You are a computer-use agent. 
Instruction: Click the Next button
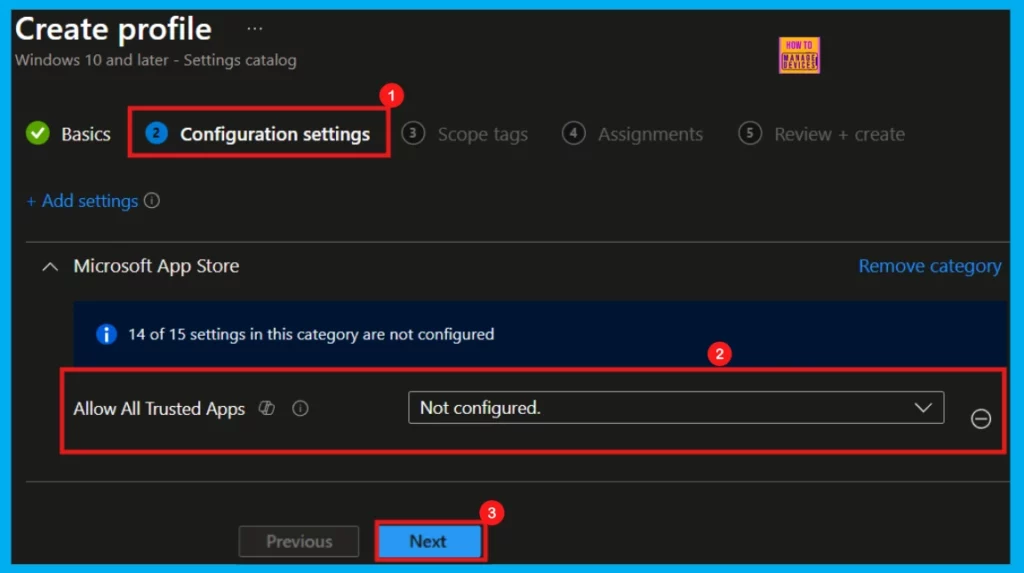[428, 542]
